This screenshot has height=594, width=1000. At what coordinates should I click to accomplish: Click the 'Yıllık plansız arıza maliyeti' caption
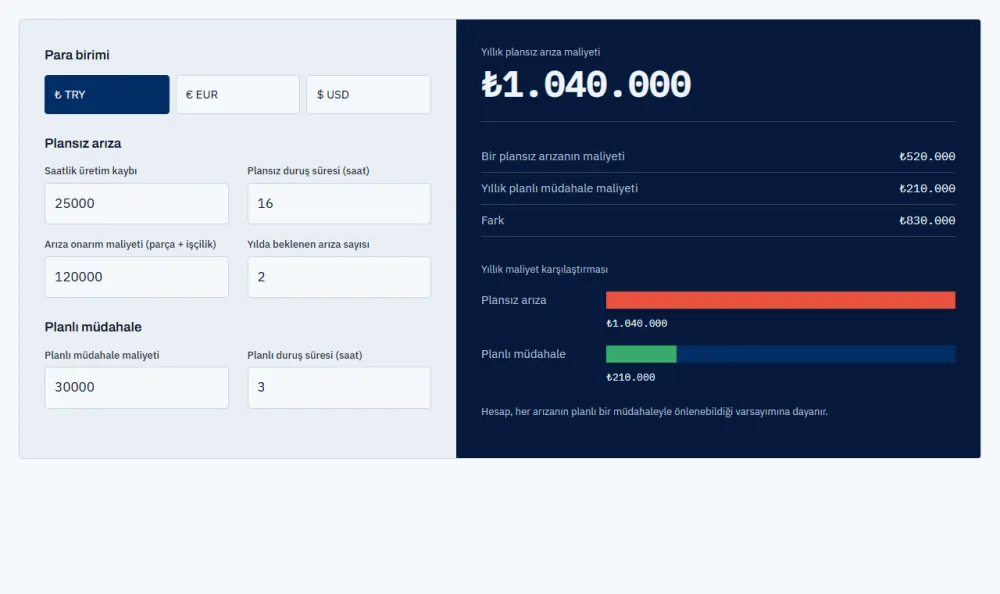(541, 52)
